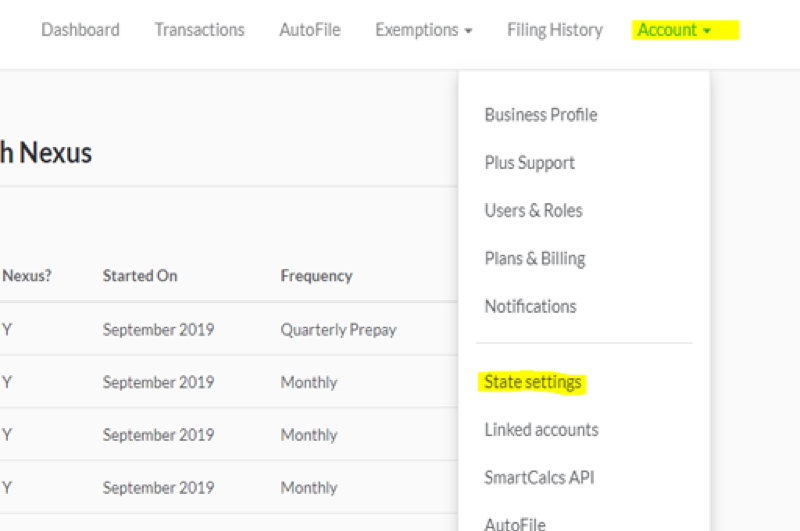Go to the Transactions tab
Screen dimensions: 800x531
(x=199, y=30)
